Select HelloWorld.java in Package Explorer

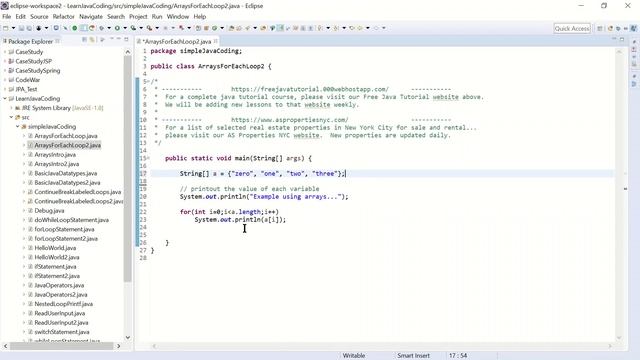55,248
